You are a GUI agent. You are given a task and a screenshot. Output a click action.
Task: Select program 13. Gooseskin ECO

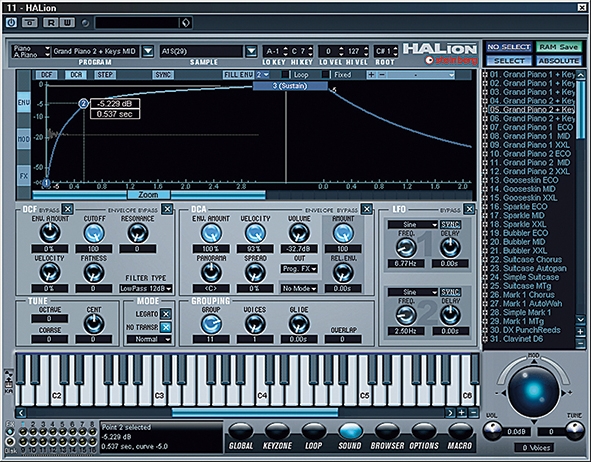click(x=530, y=180)
